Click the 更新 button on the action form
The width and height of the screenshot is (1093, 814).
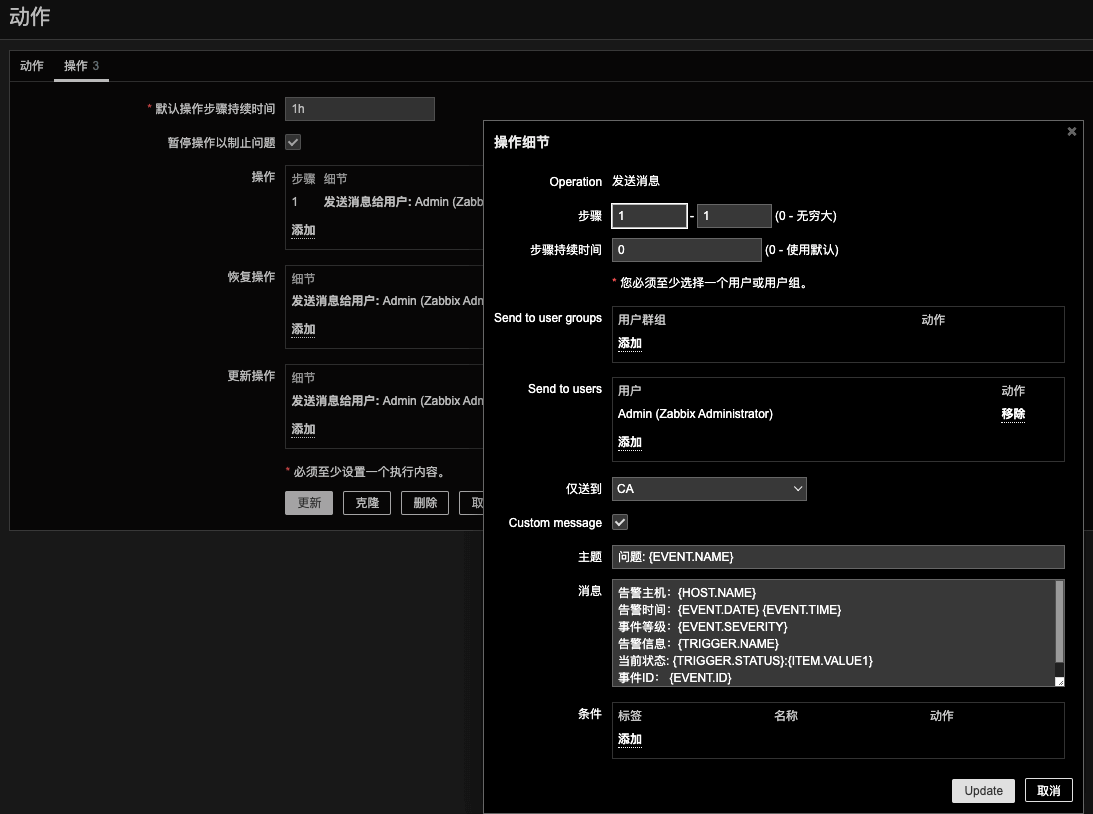[x=309, y=502]
